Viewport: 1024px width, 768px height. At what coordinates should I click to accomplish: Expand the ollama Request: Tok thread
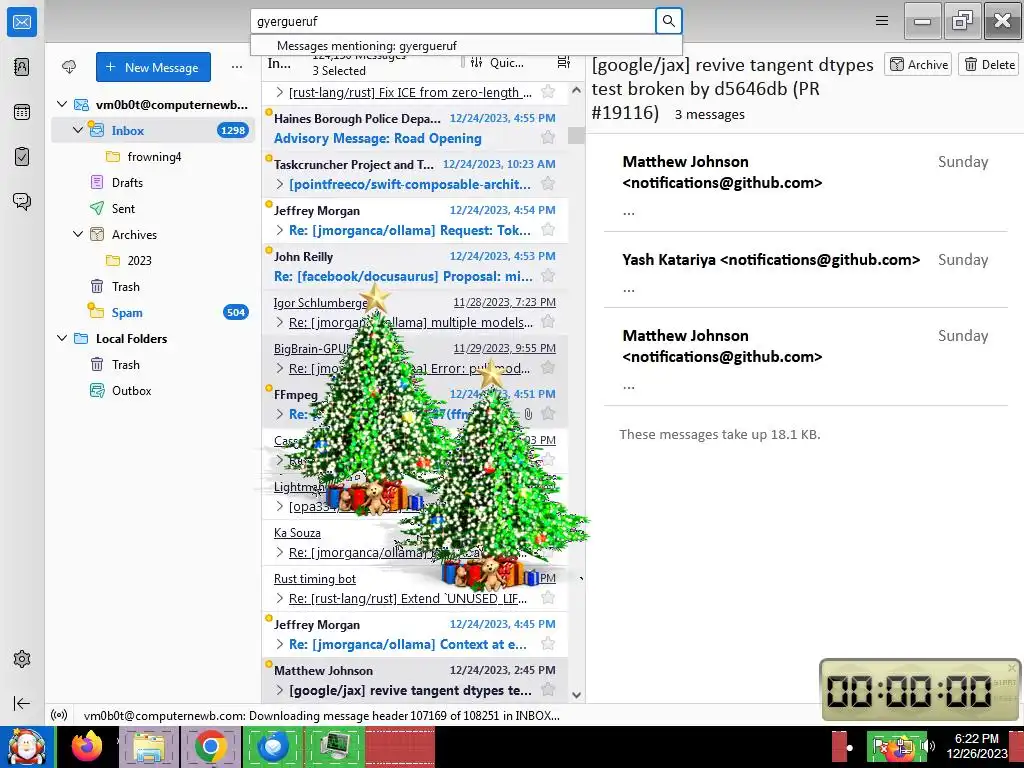280,230
